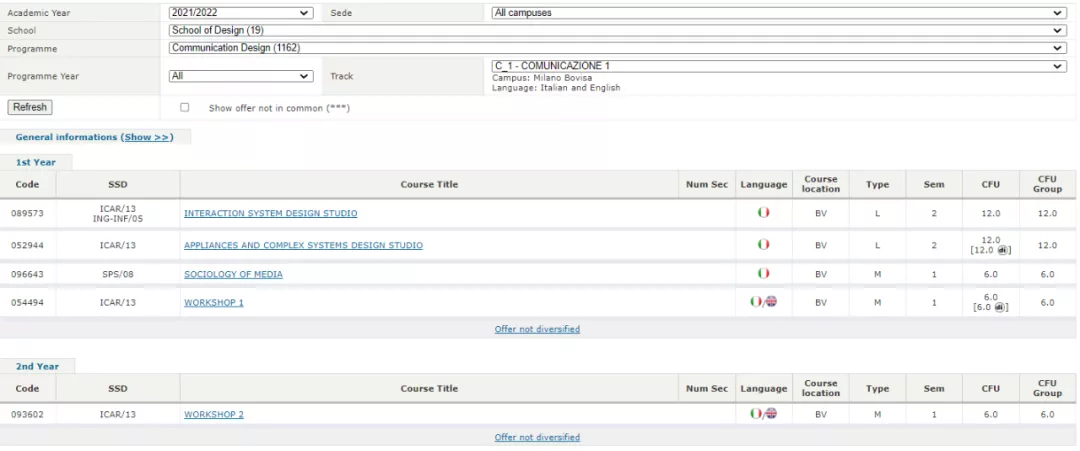Open the SOCIOLOGY OF MEDIA course link
This screenshot has height=451, width=1080.
233,274
